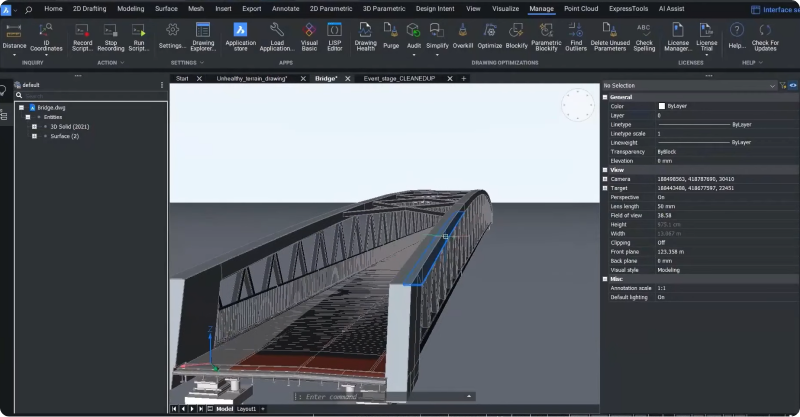Collapse the General properties section
This screenshot has height=417, width=800.
point(605,97)
